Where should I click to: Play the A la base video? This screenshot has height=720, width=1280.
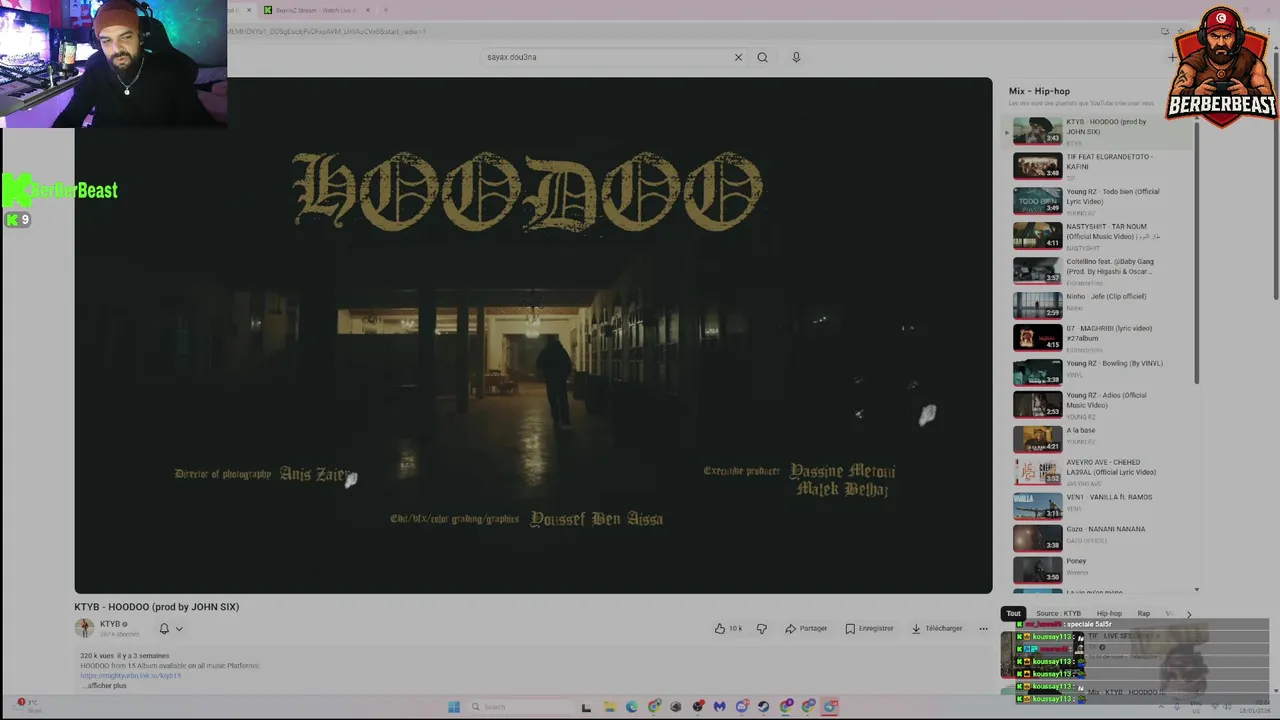coord(1100,438)
